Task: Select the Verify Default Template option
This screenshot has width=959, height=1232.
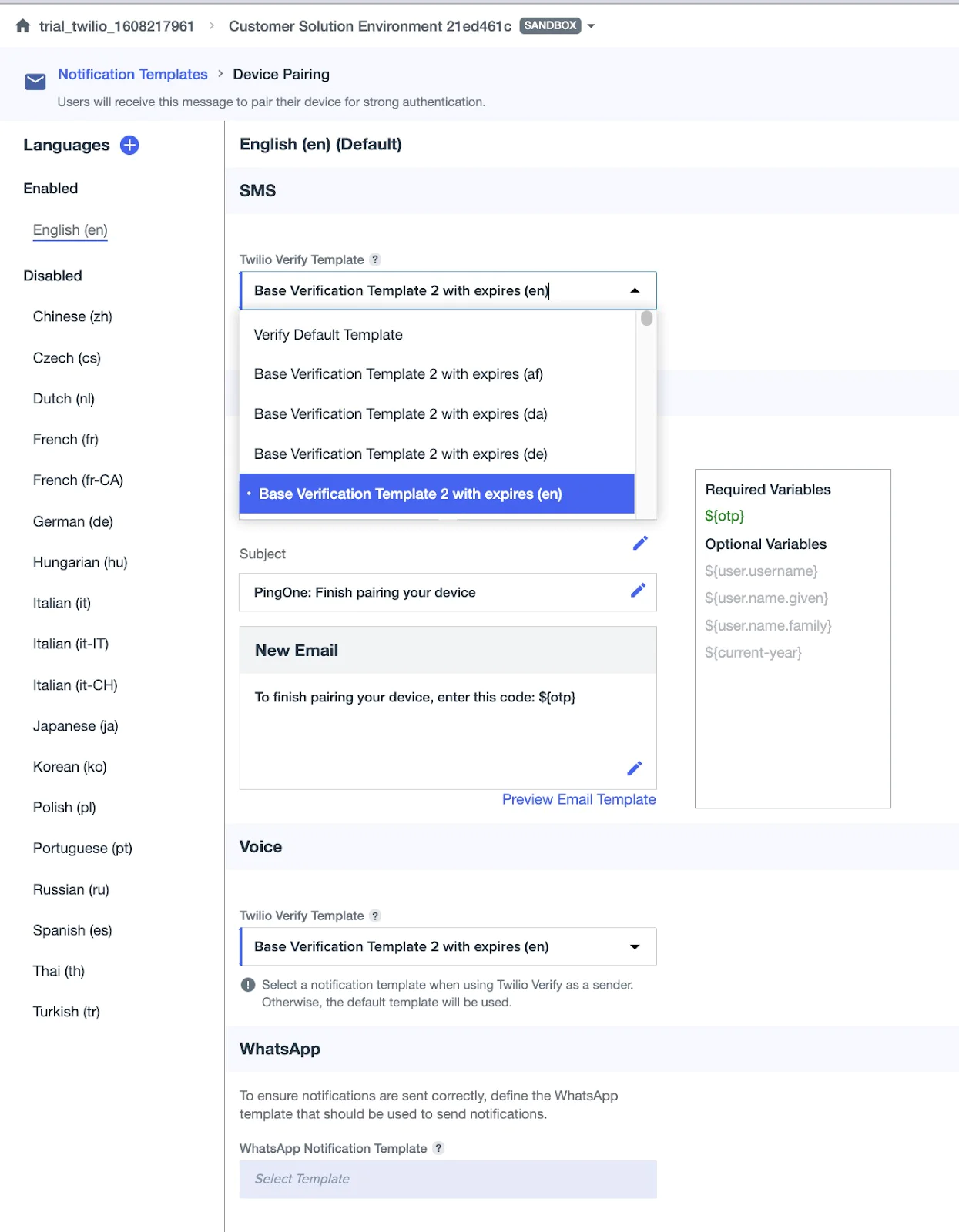Action: coord(328,334)
